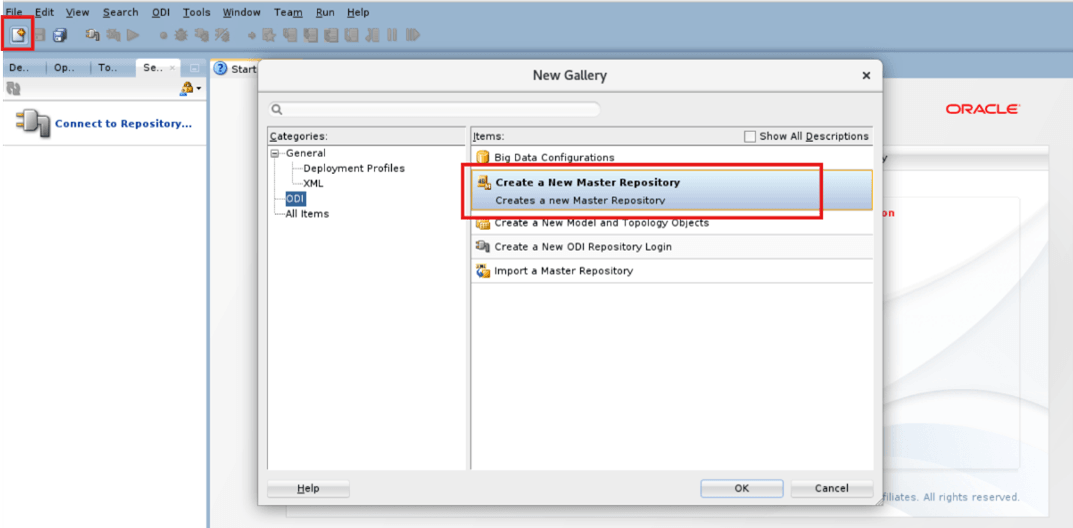Select the All Items category
This screenshot has width=1073, height=528.
coord(307,213)
